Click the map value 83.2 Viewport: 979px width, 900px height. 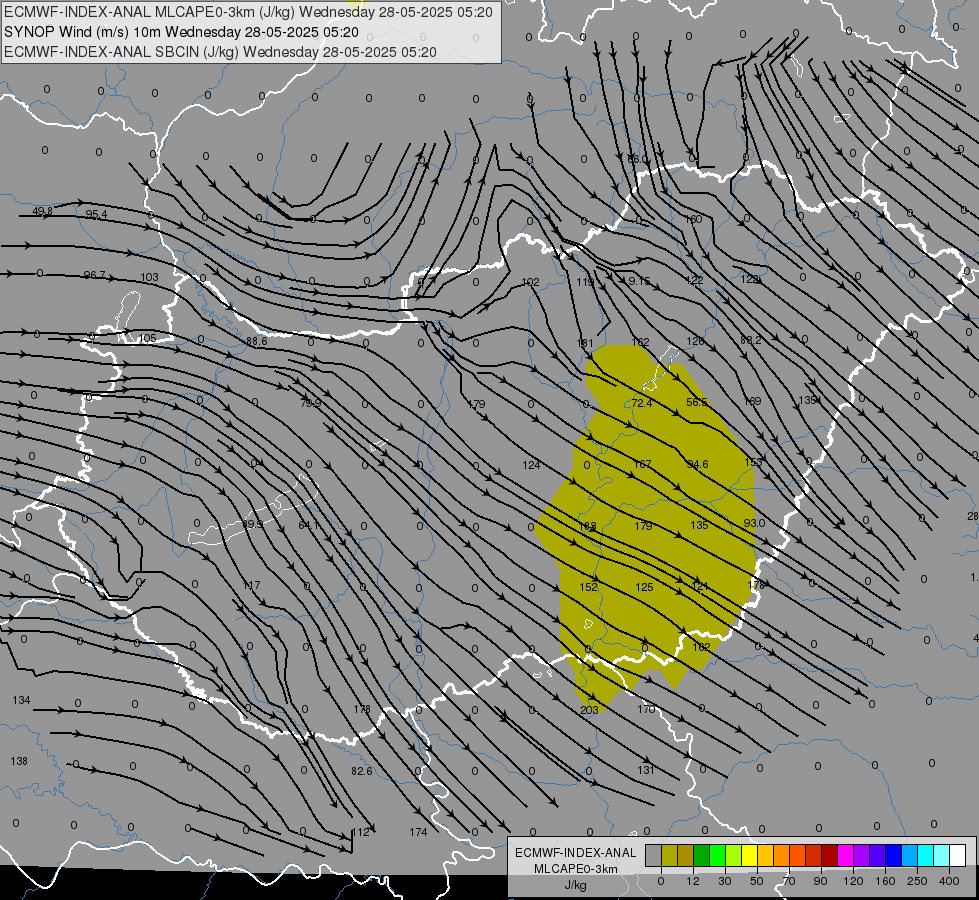tap(750, 340)
